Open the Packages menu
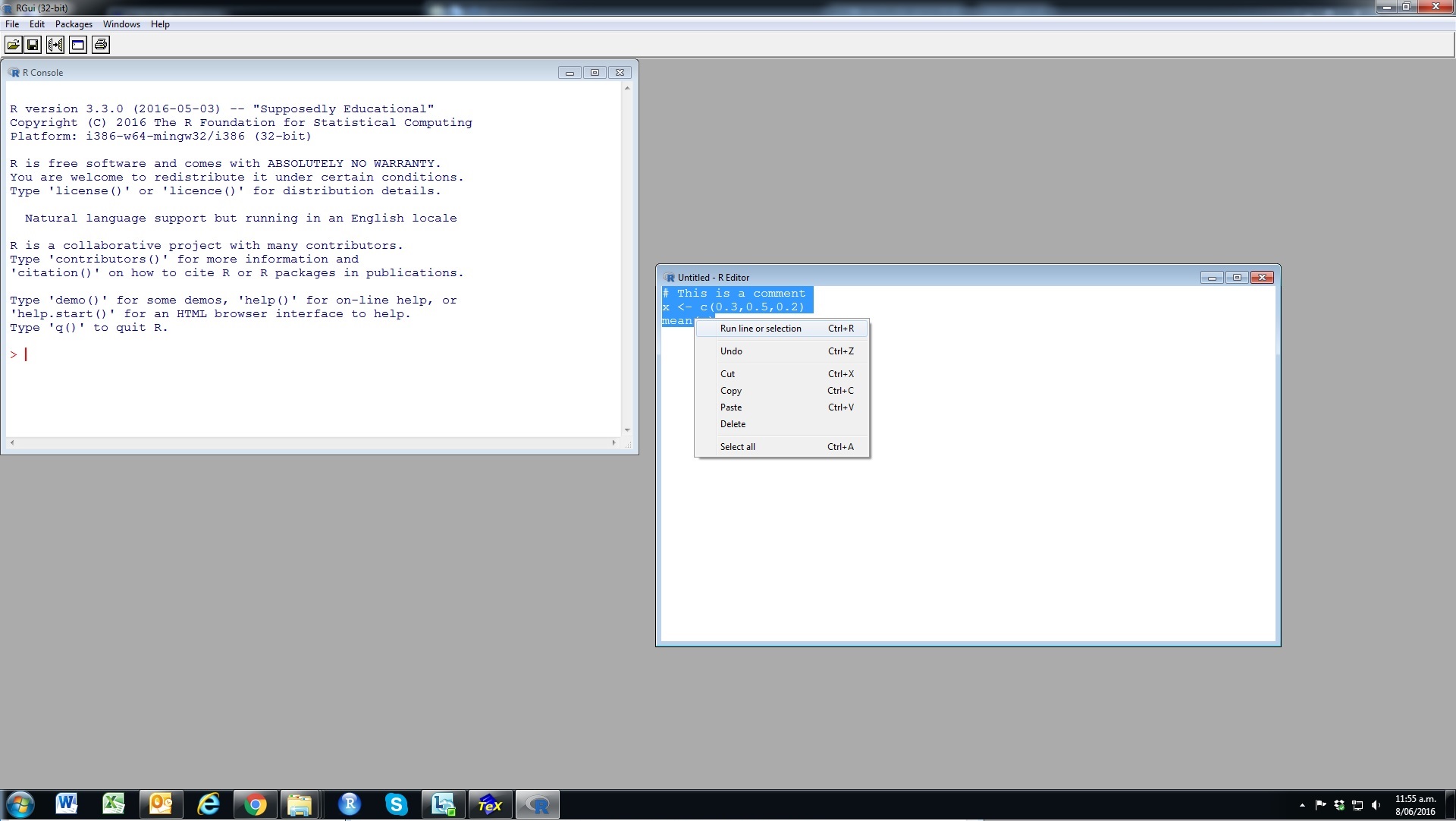 74,24
